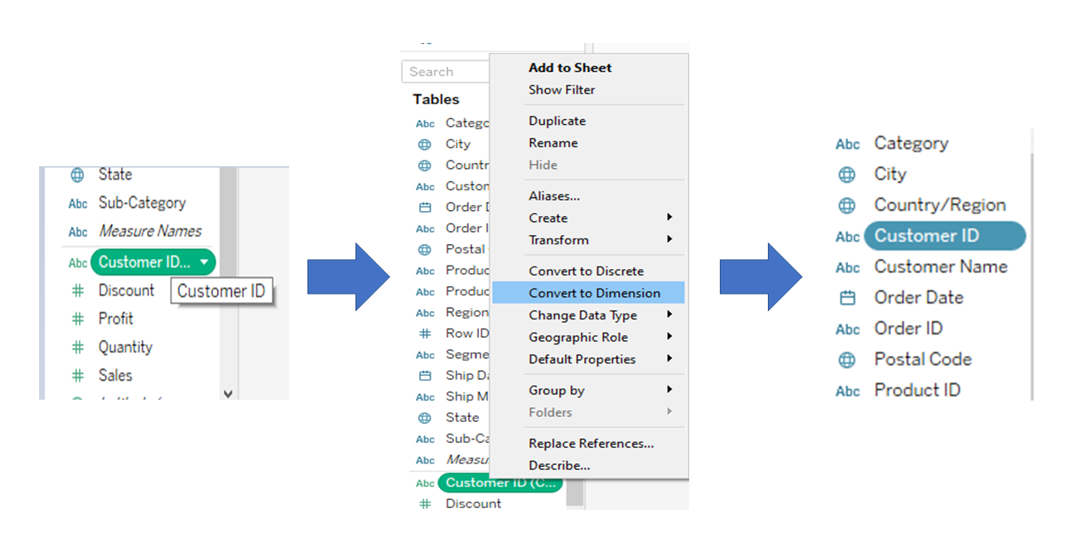Click Replace References... menu entry
This screenshot has width=1082, height=547.
[589, 443]
